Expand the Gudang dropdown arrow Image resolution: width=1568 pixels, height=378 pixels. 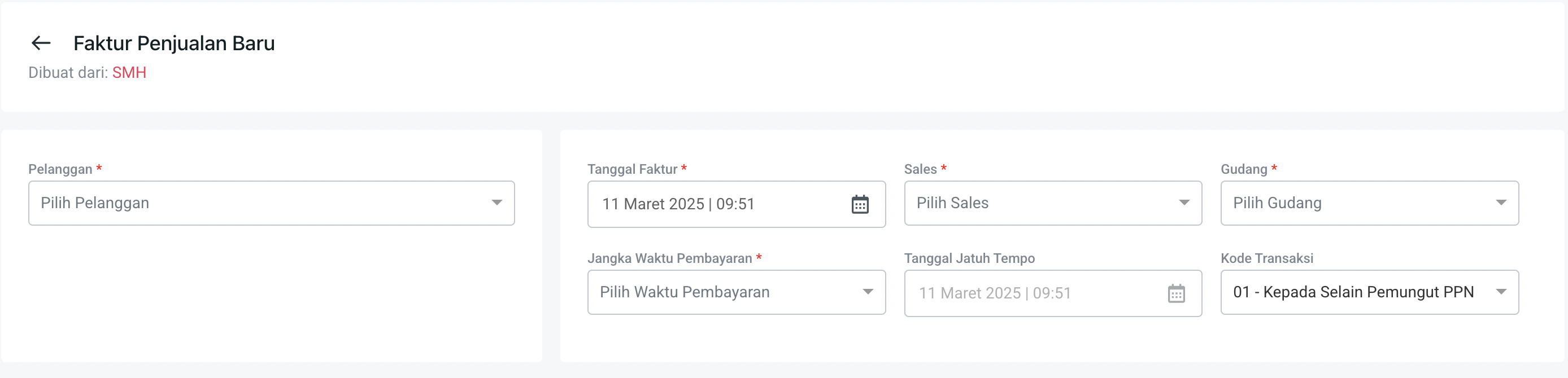click(x=1501, y=203)
